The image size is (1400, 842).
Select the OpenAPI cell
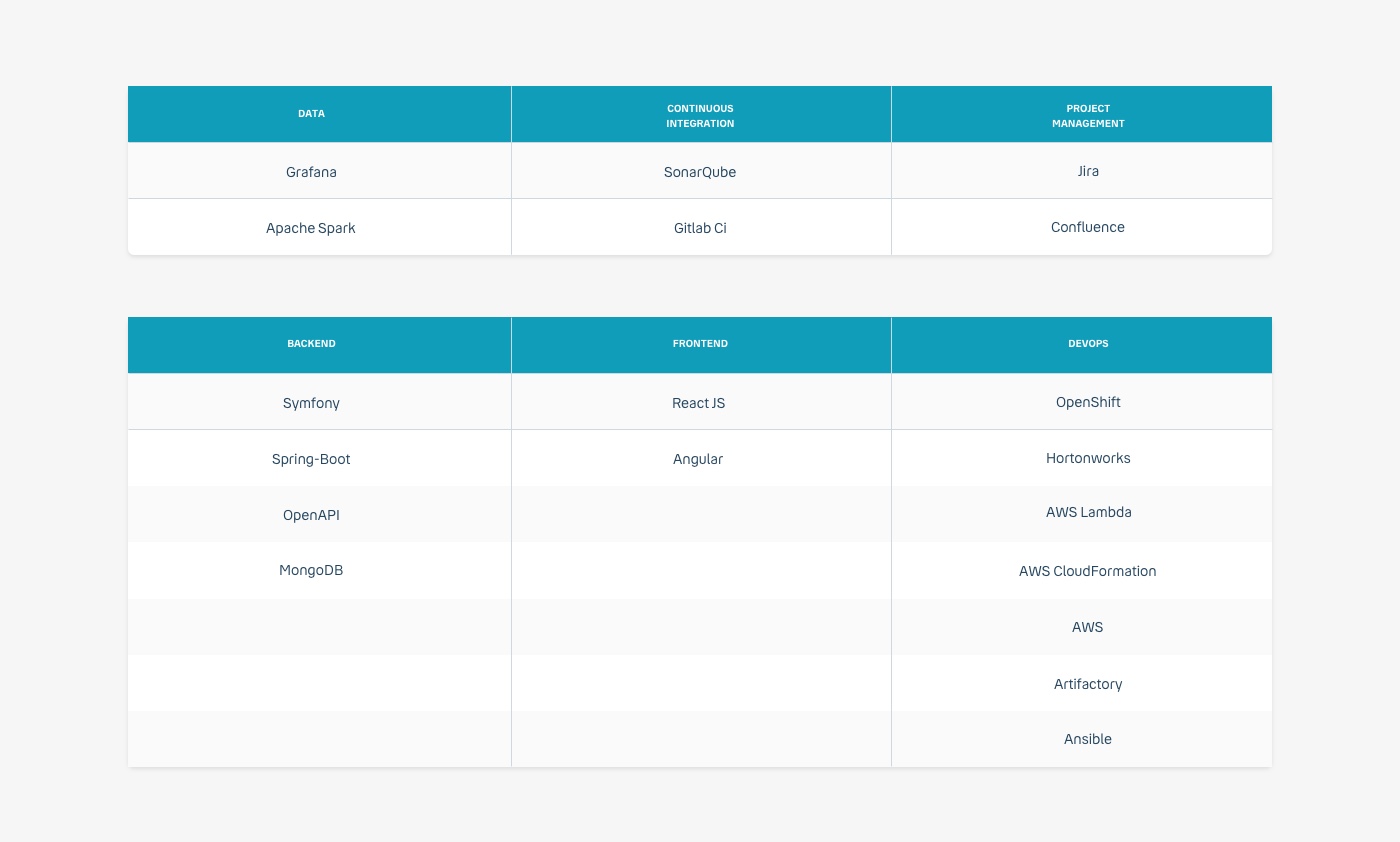point(319,514)
